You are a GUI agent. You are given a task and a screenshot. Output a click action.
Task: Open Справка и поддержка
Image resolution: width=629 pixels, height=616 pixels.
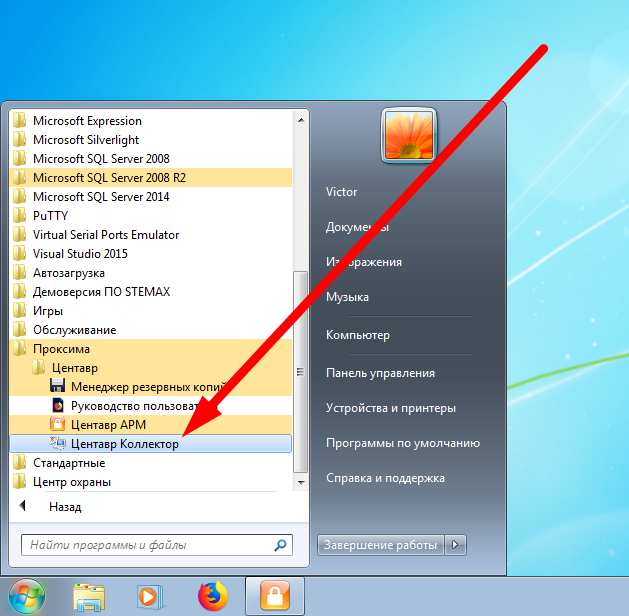click(x=385, y=478)
